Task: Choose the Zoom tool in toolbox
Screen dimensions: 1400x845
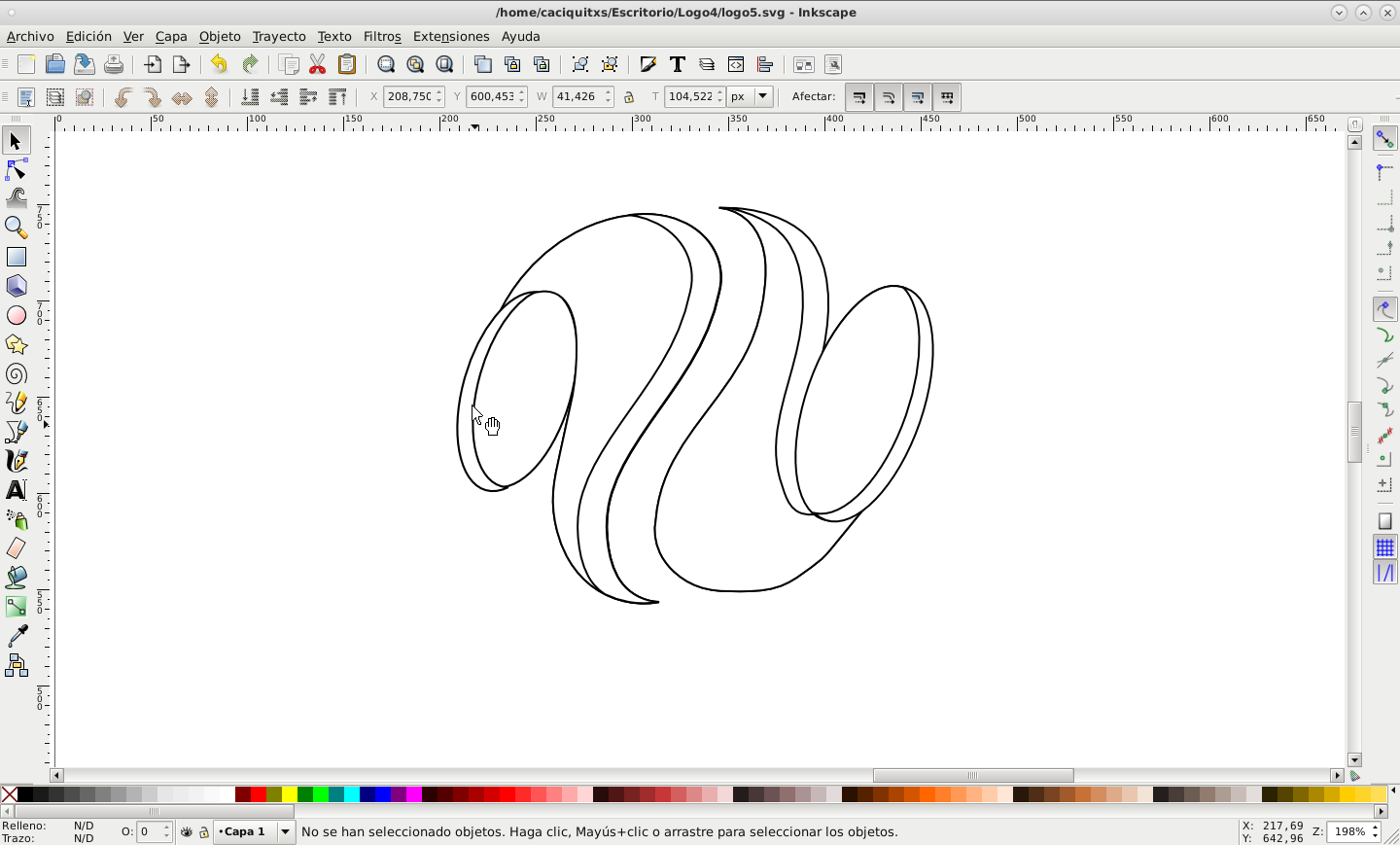Action: click(17, 228)
